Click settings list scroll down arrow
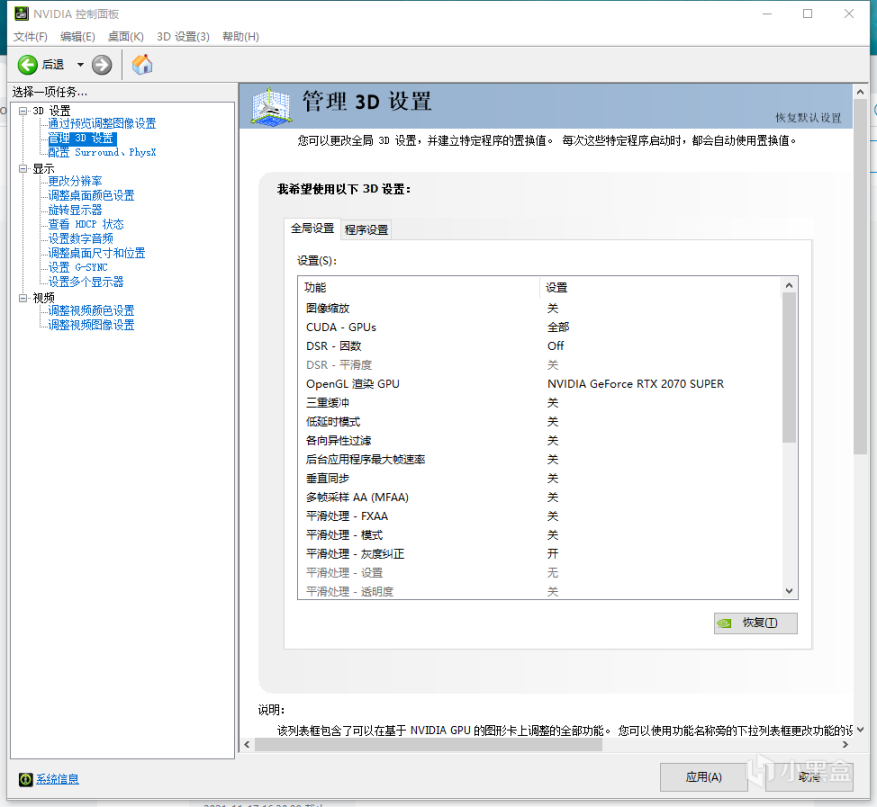The width and height of the screenshot is (877, 807). pyautogui.click(x=789, y=591)
